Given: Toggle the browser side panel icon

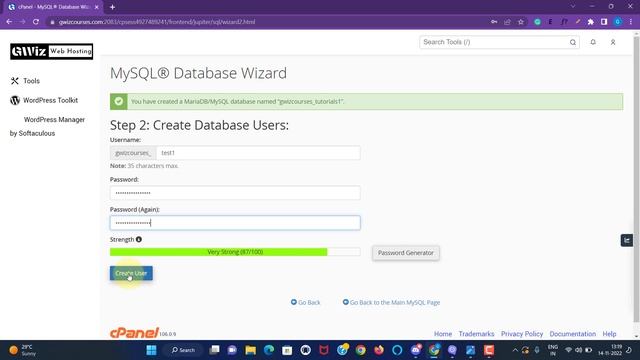Looking at the screenshot, I should coord(604,22).
